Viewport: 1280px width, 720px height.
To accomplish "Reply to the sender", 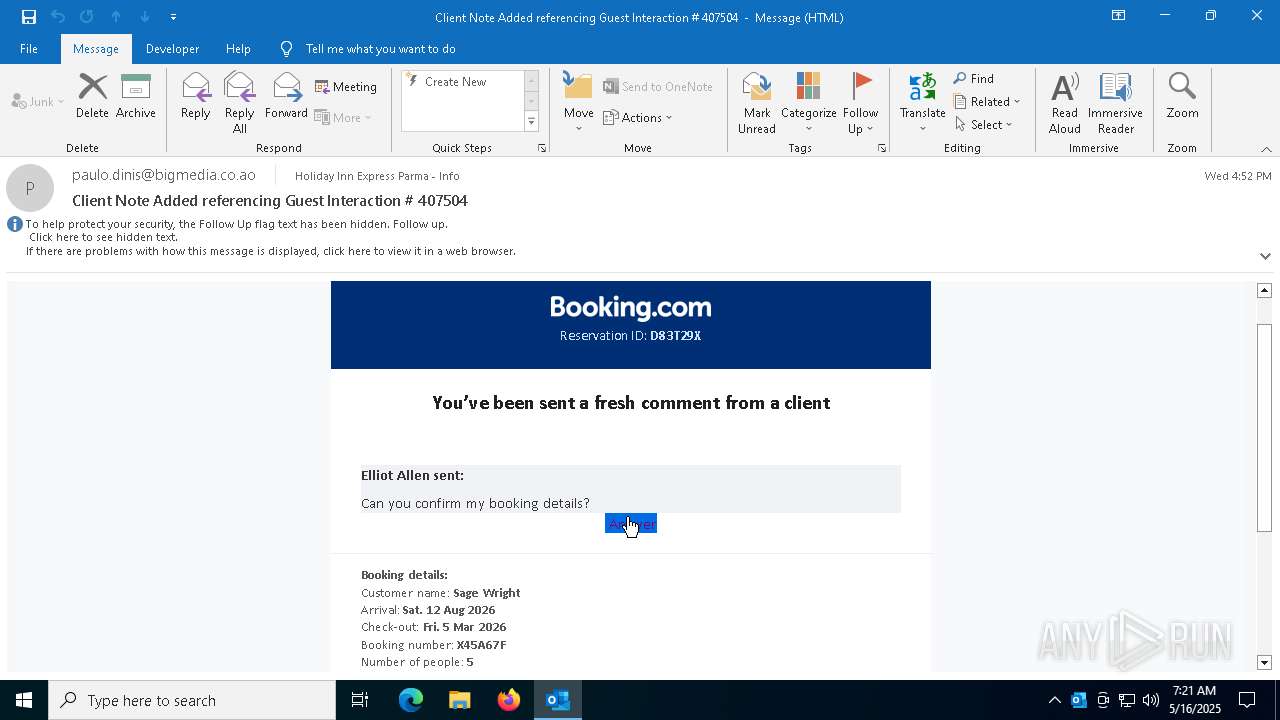I will [196, 96].
